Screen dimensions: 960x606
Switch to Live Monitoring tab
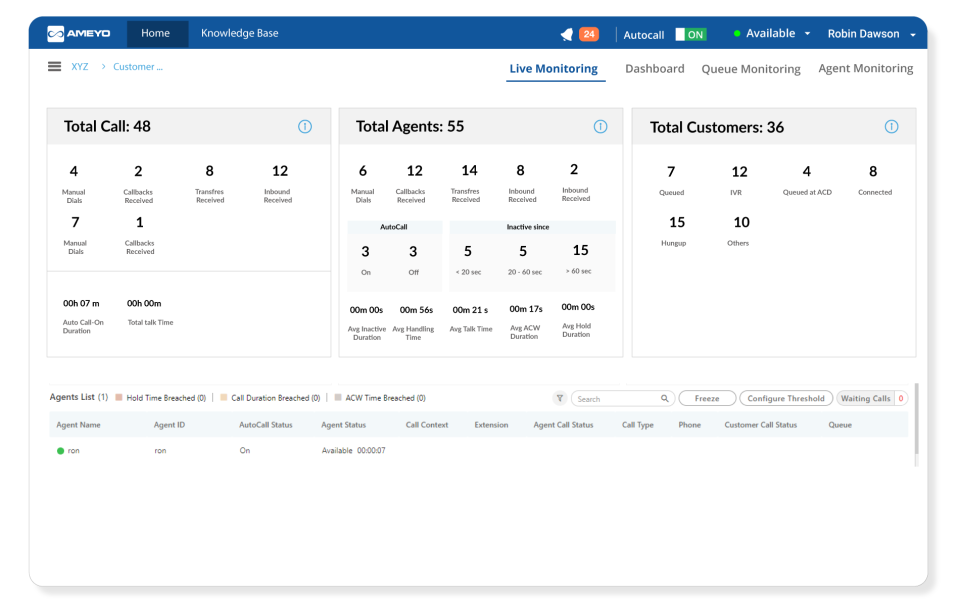pos(554,69)
